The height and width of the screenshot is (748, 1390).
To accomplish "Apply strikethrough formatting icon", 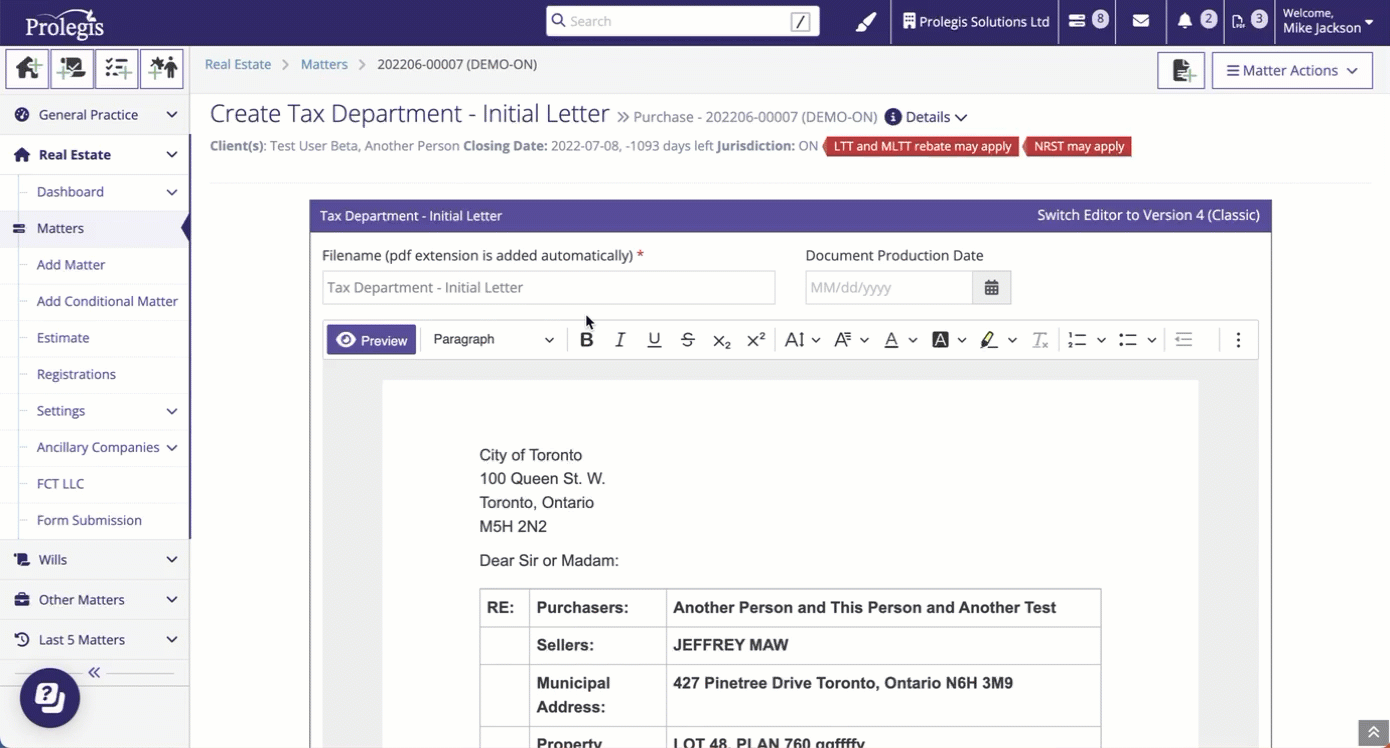I will [x=688, y=340].
